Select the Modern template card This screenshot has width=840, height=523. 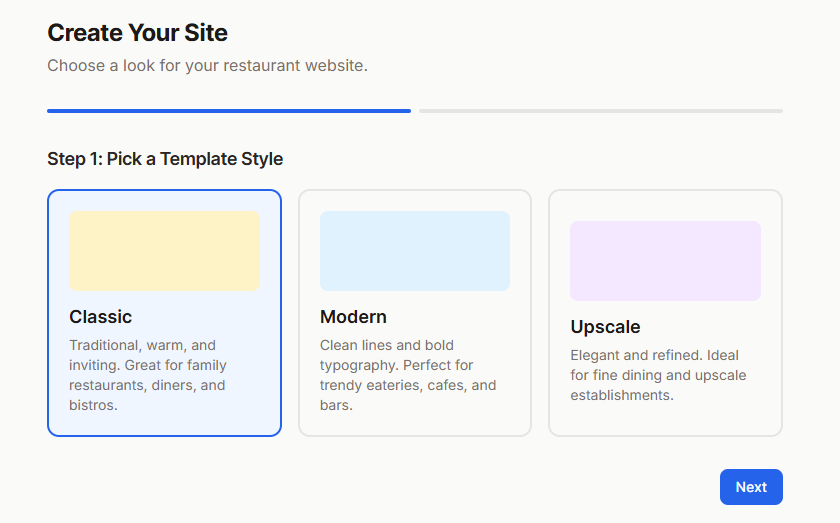coord(414,313)
